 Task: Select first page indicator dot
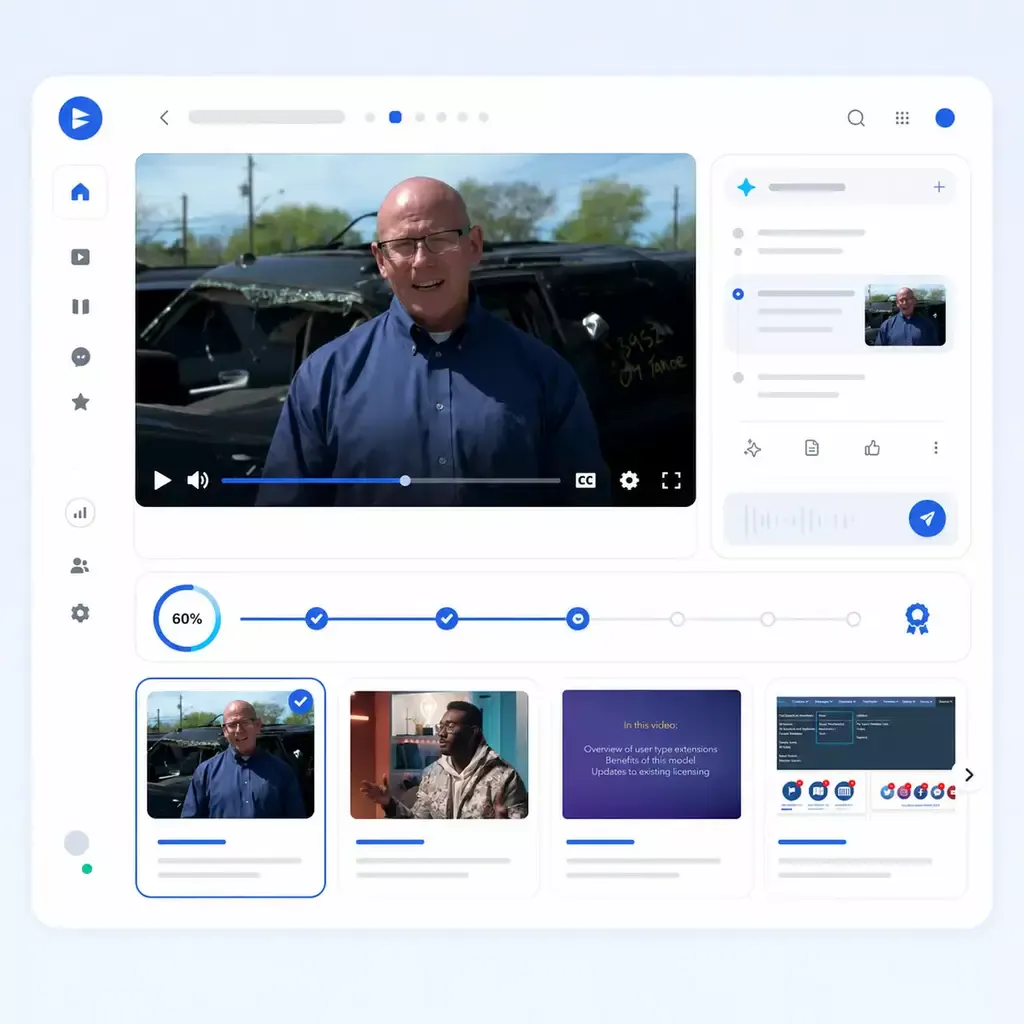pos(370,118)
